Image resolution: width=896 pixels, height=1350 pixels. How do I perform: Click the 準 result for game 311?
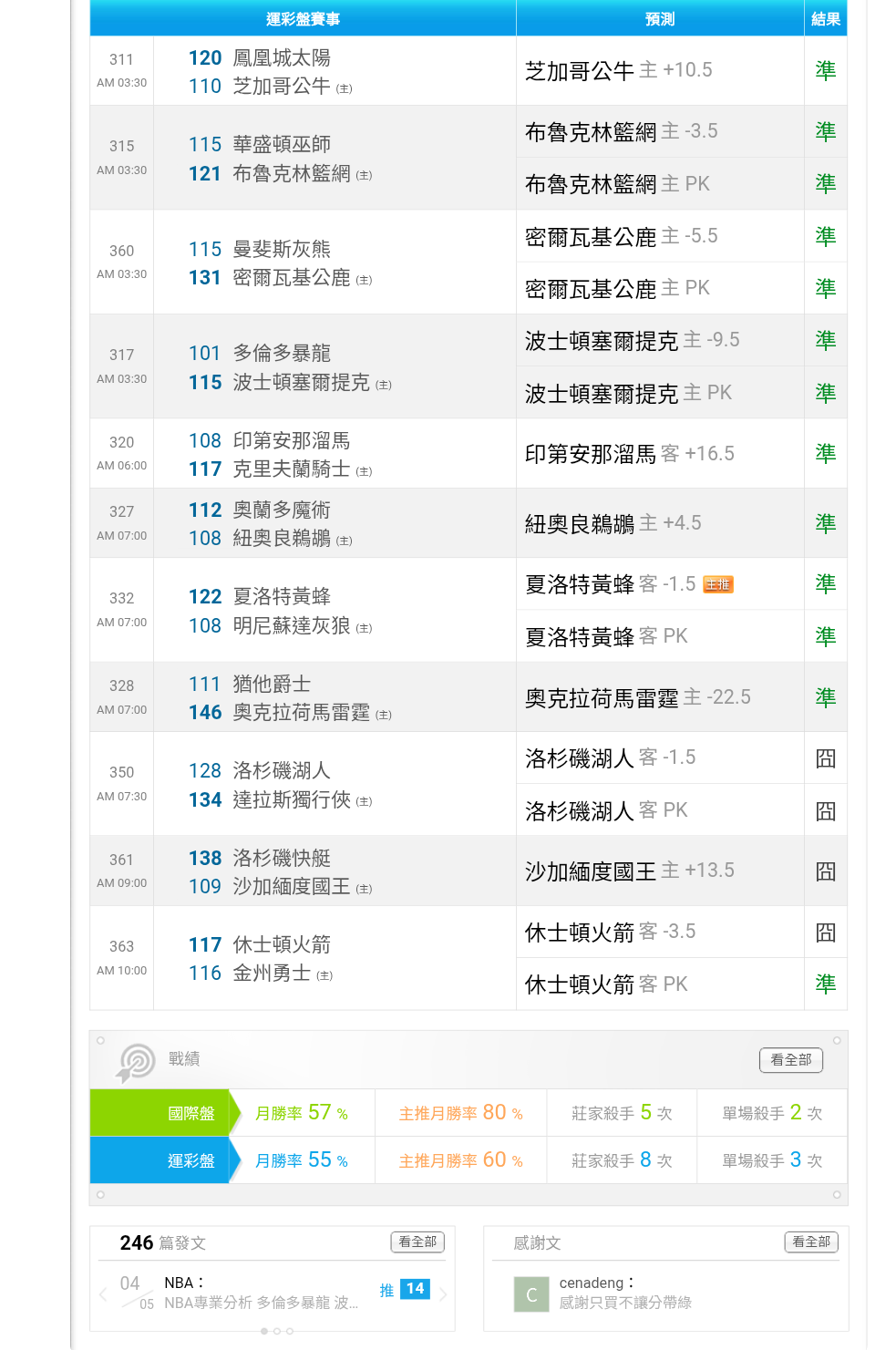(x=825, y=70)
